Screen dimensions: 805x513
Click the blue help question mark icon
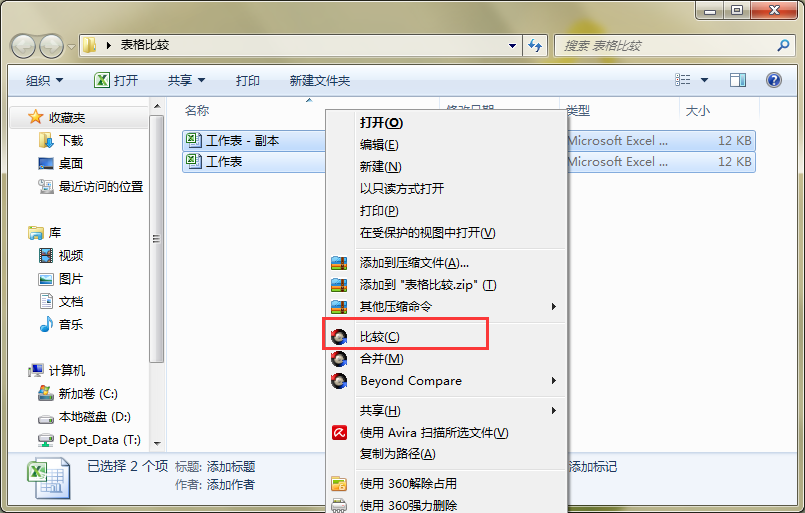click(x=774, y=80)
